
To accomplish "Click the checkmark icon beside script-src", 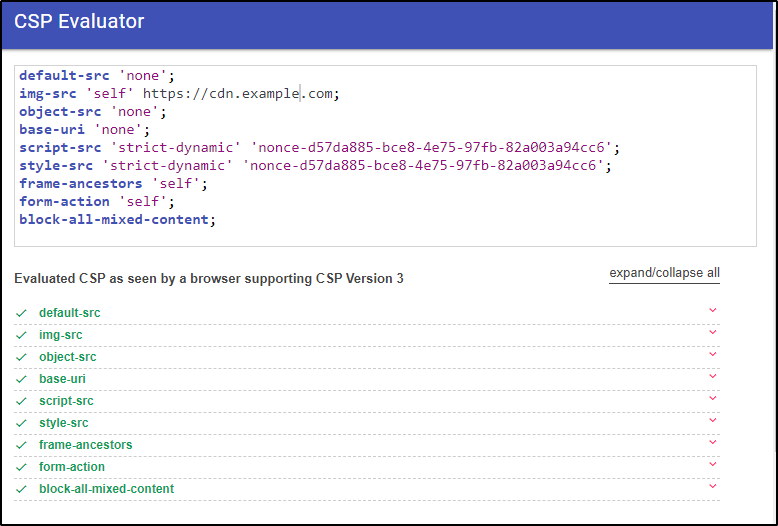I will (21, 401).
